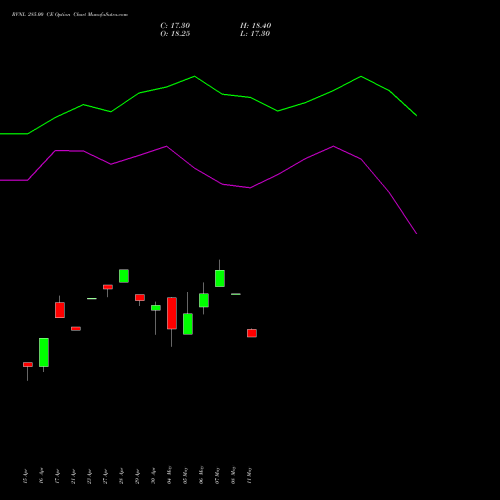Select the 16 Apr date label
500x500 pixels.
pyautogui.click(x=42, y=476)
